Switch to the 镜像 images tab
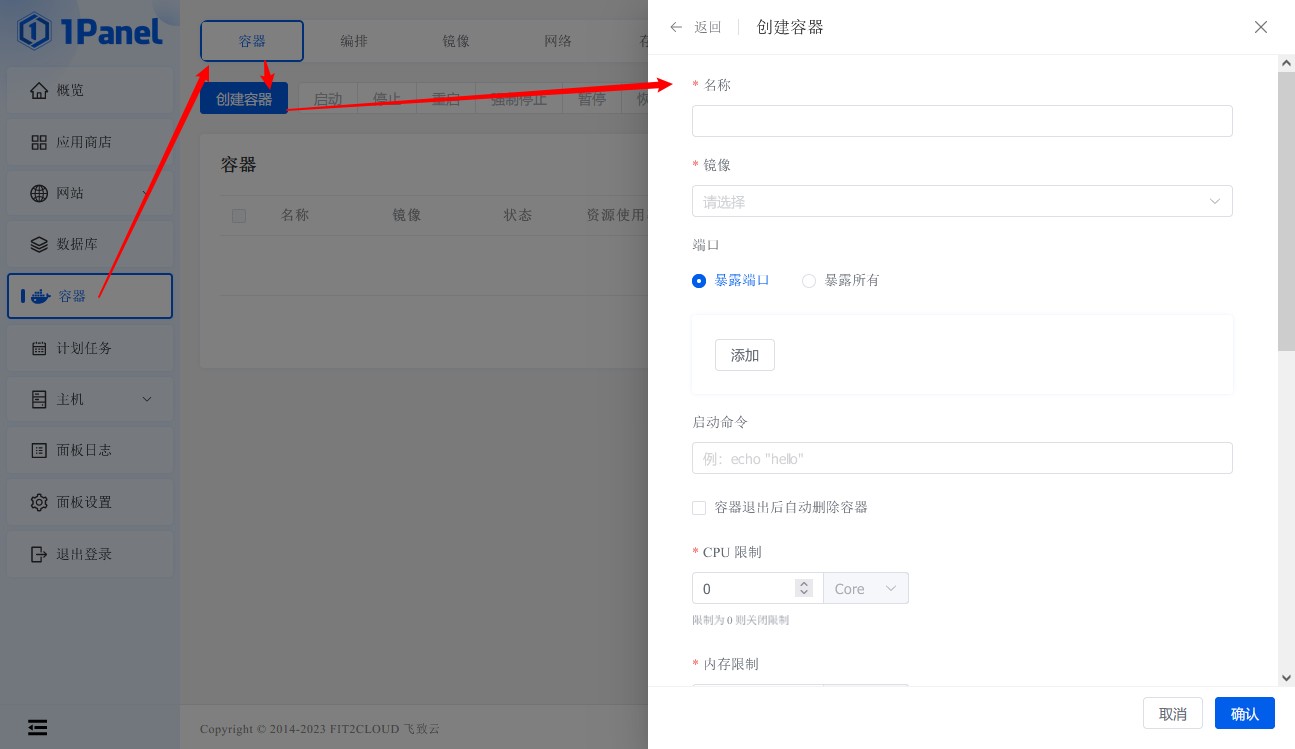This screenshot has height=749, width=1295. pos(456,41)
